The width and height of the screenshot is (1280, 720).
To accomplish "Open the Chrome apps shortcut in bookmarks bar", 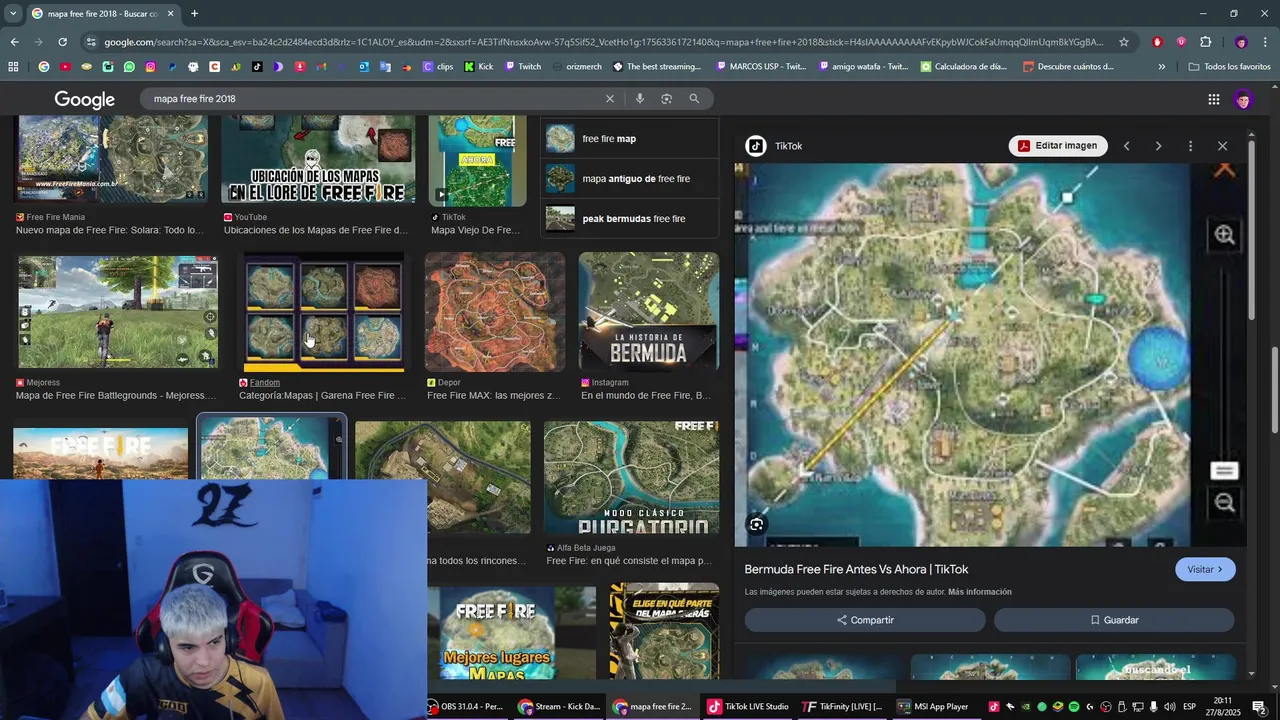I will 13,67.
